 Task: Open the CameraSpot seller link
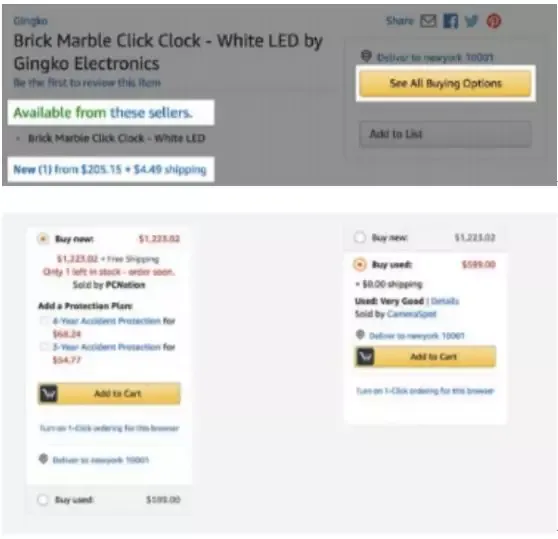click(412, 314)
